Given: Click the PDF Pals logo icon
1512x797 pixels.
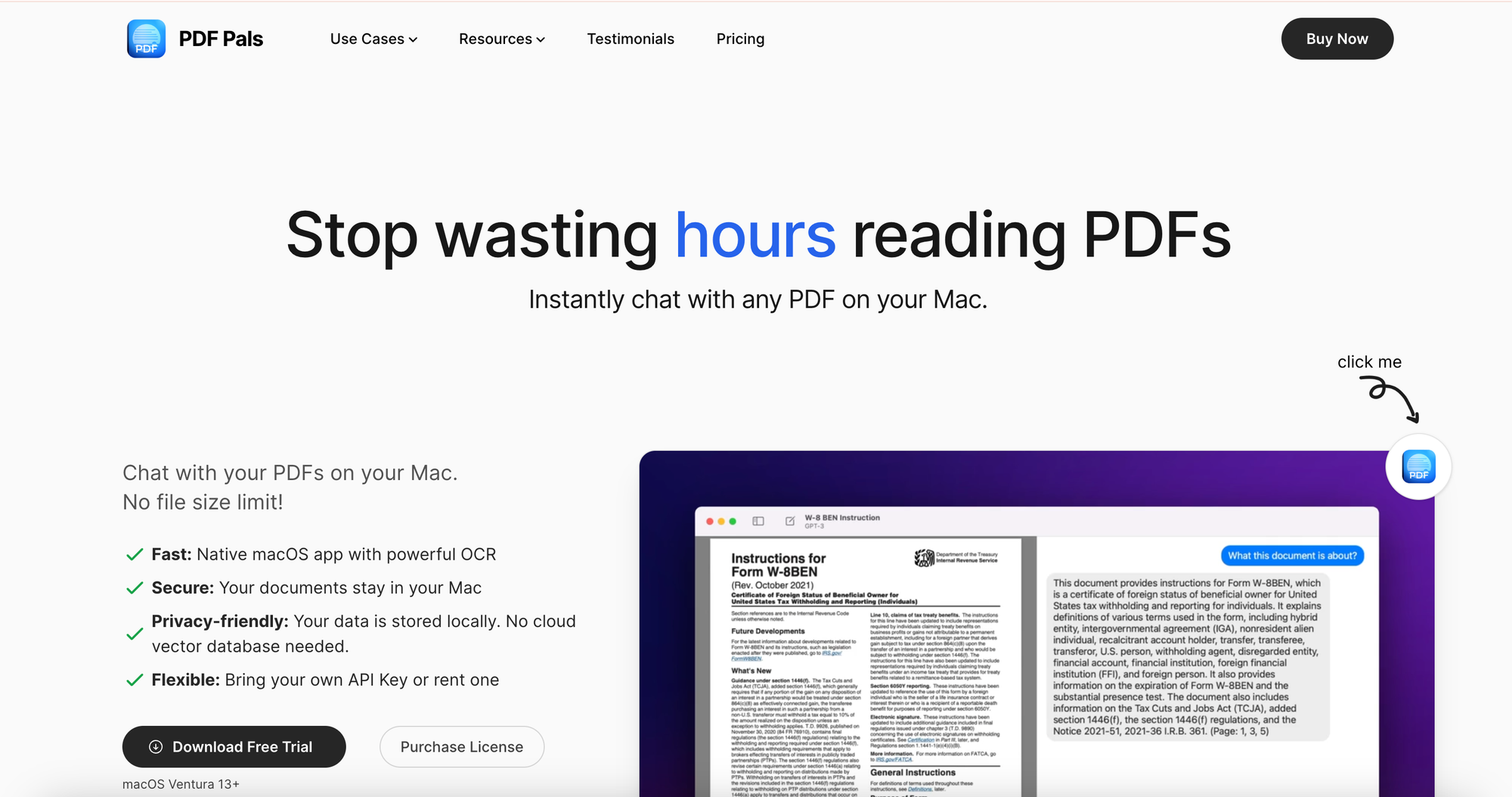Looking at the screenshot, I should (146, 39).
